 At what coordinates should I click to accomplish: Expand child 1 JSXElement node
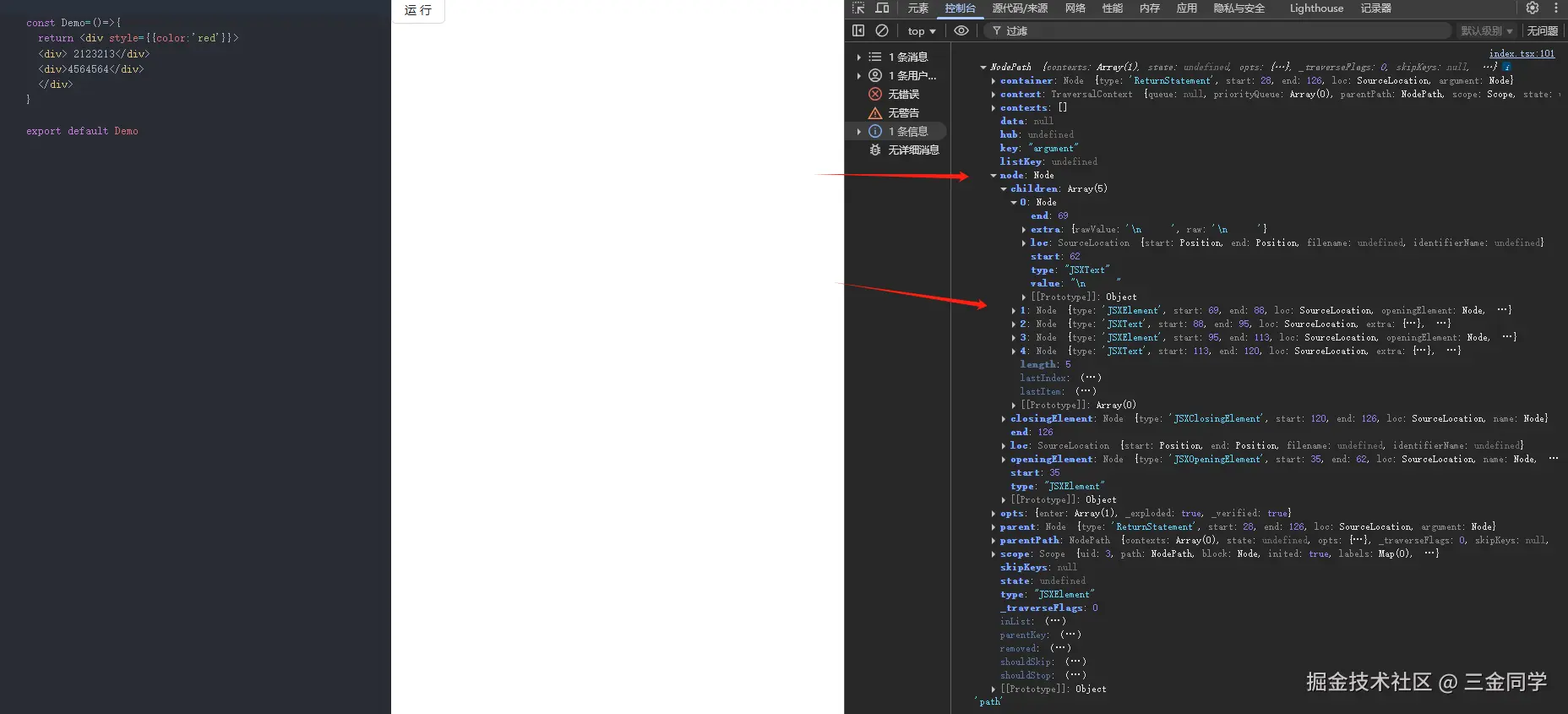click(x=1014, y=311)
